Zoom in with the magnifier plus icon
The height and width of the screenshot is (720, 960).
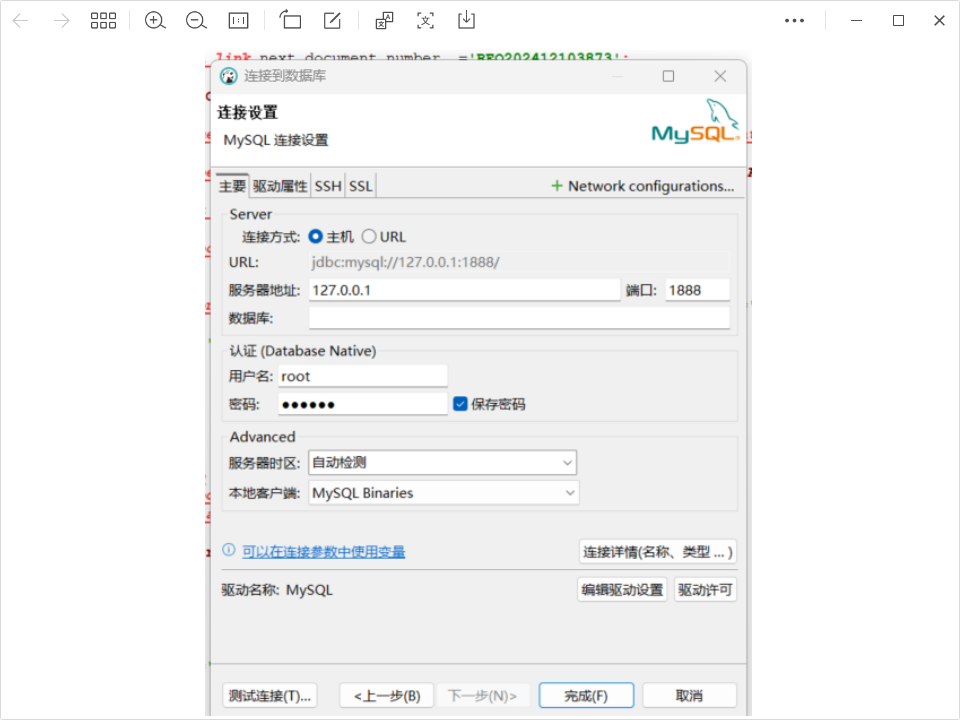pos(155,21)
